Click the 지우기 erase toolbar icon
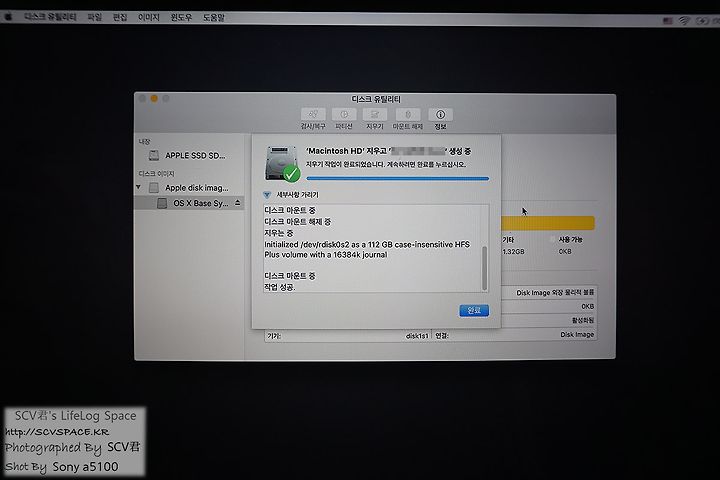Screen dimensions: 720x480 point(375,114)
